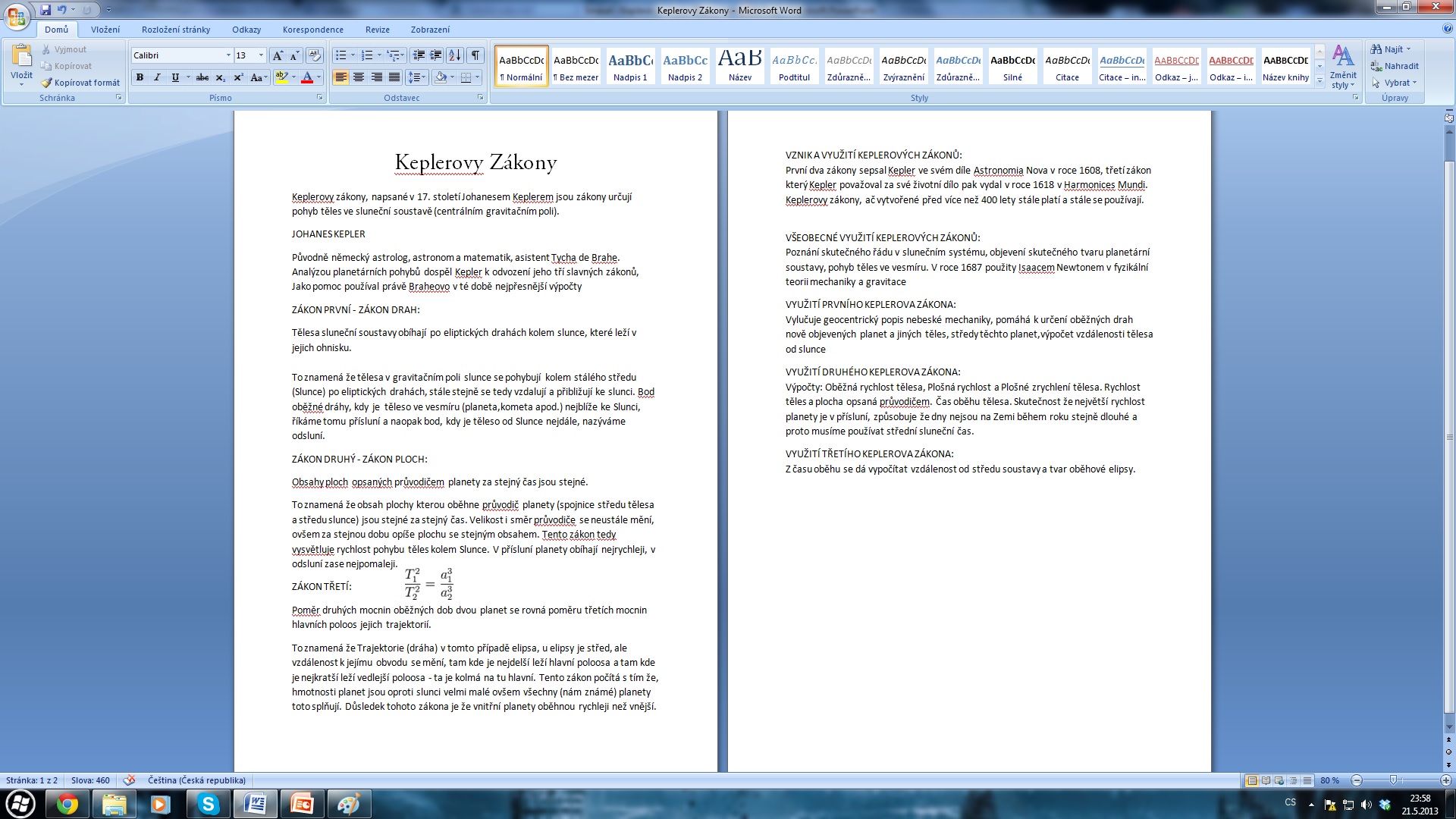
Task: Expand line spacing options dropdown
Action: click(425, 77)
